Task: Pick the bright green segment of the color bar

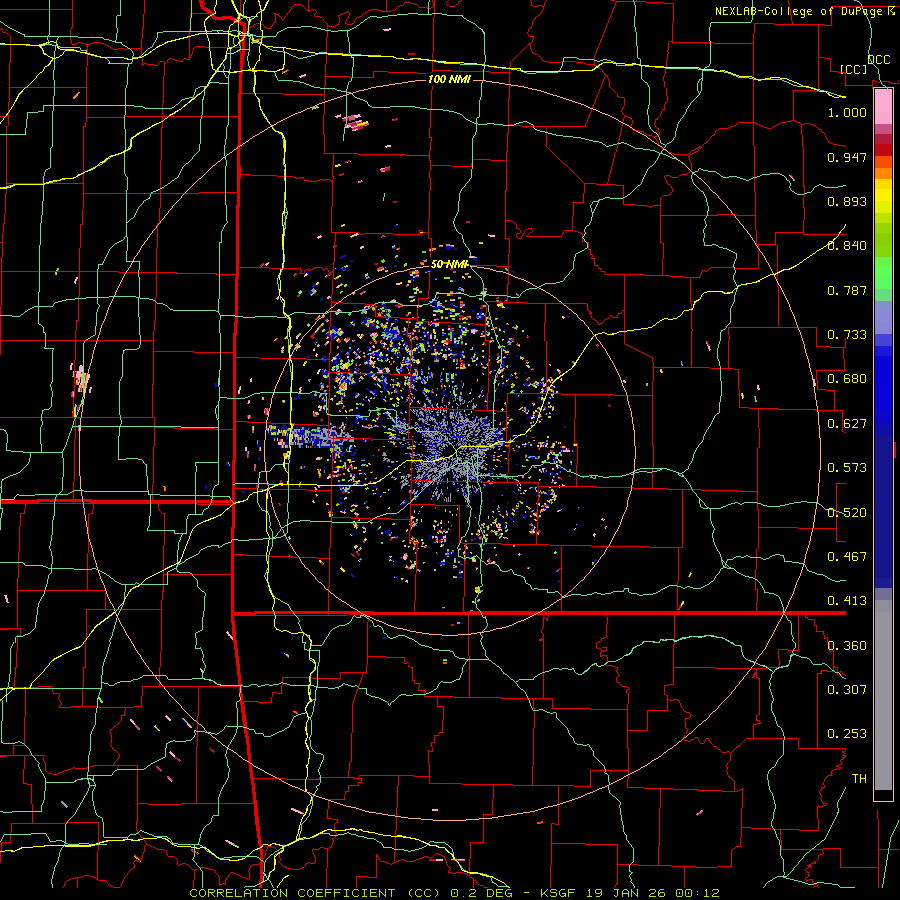Action: (x=883, y=273)
